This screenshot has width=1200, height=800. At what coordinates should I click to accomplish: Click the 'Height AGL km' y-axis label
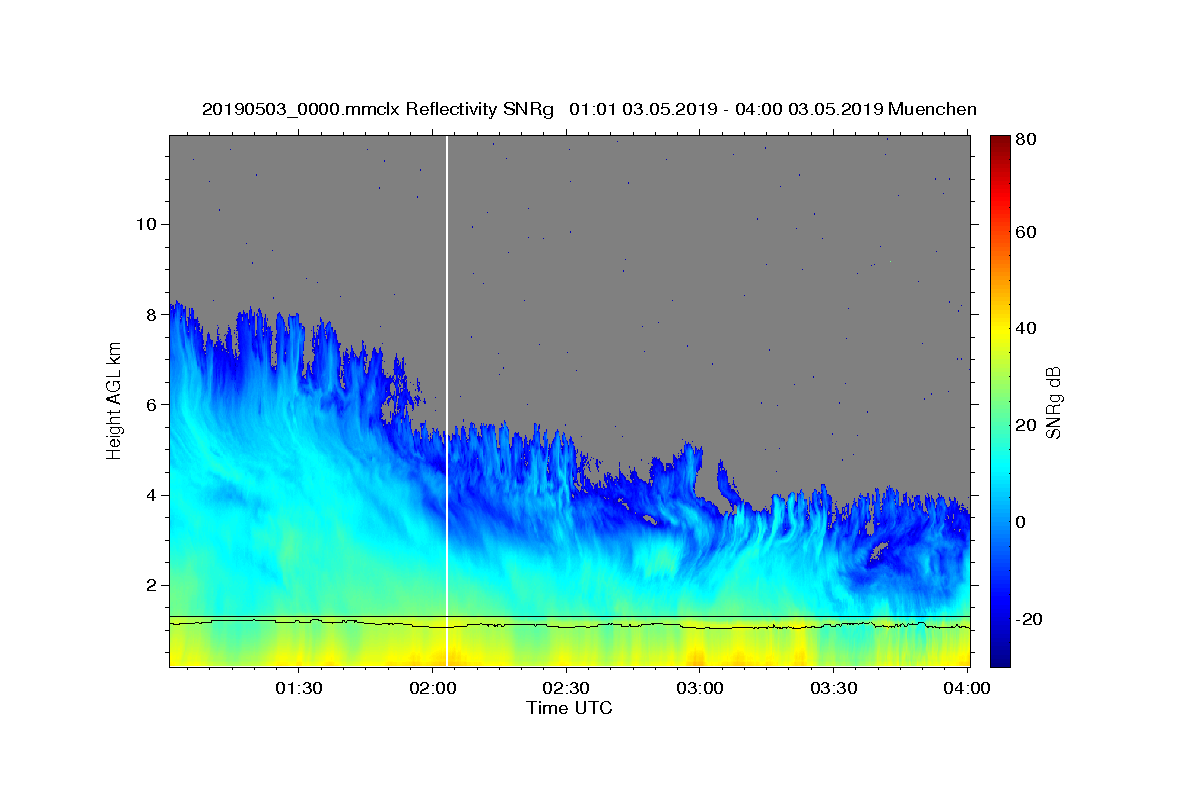pos(114,400)
